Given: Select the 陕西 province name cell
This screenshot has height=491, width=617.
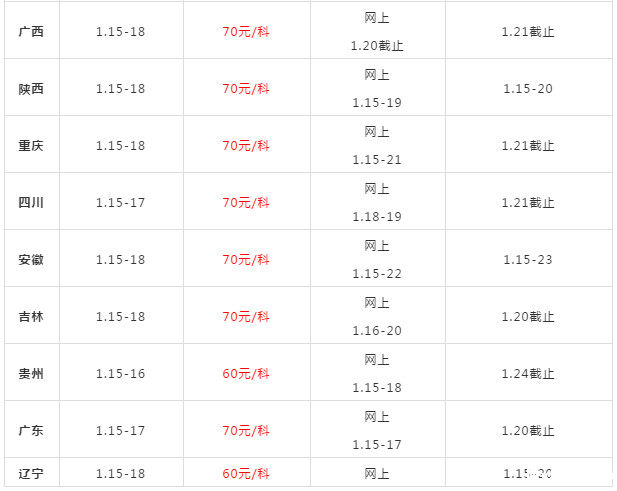Looking at the screenshot, I should tap(31, 88).
